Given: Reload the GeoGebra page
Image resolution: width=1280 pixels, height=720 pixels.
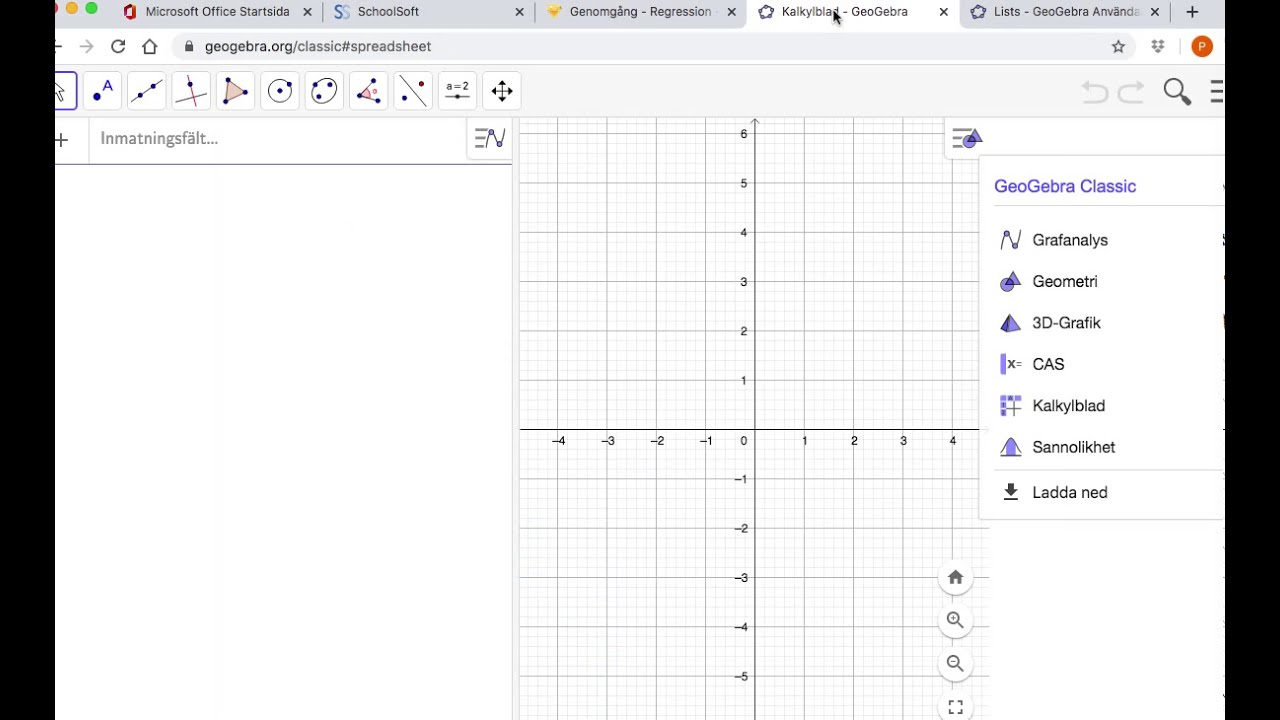Looking at the screenshot, I should (x=118, y=46).
